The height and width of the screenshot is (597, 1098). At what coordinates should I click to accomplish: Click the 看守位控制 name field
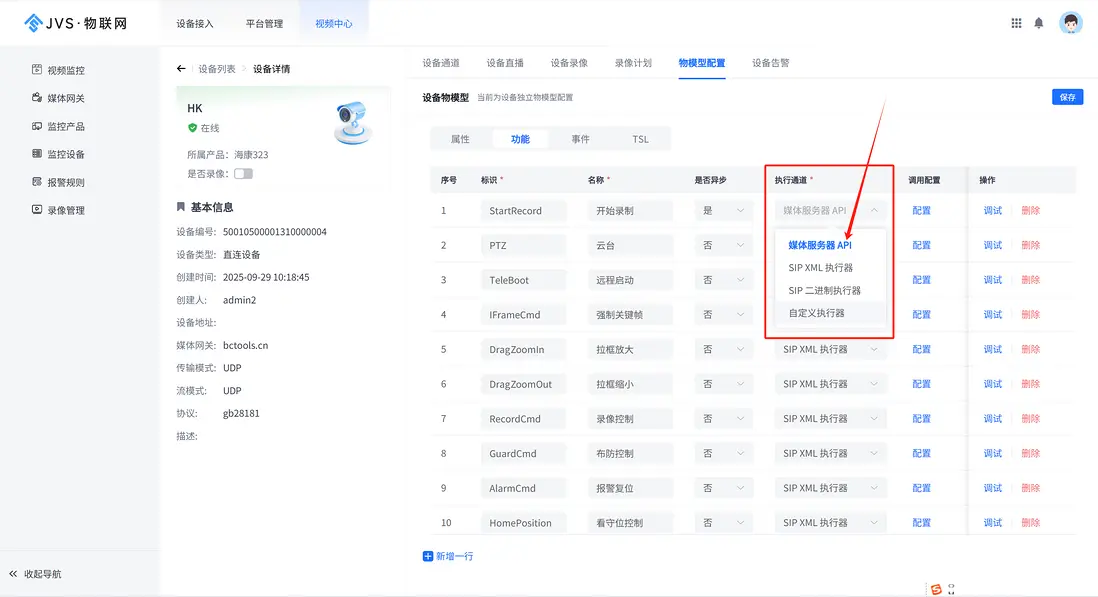coord(630,523)
